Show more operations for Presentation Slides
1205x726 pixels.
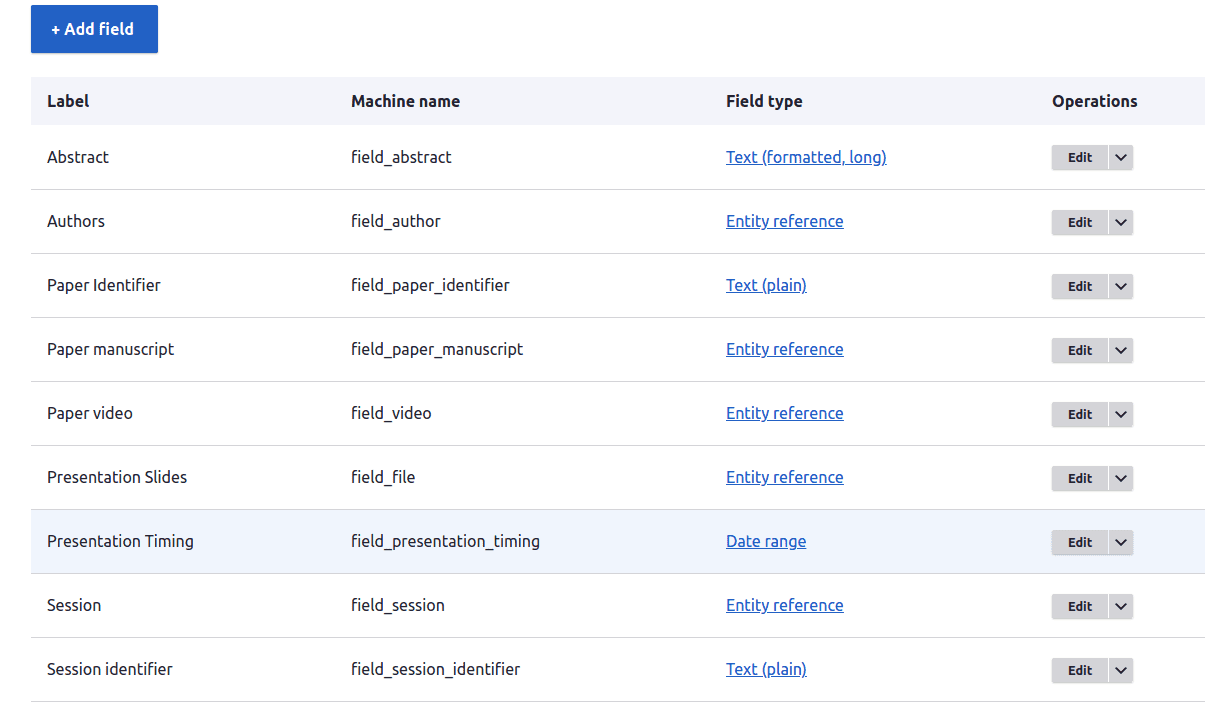[1121, 478]
